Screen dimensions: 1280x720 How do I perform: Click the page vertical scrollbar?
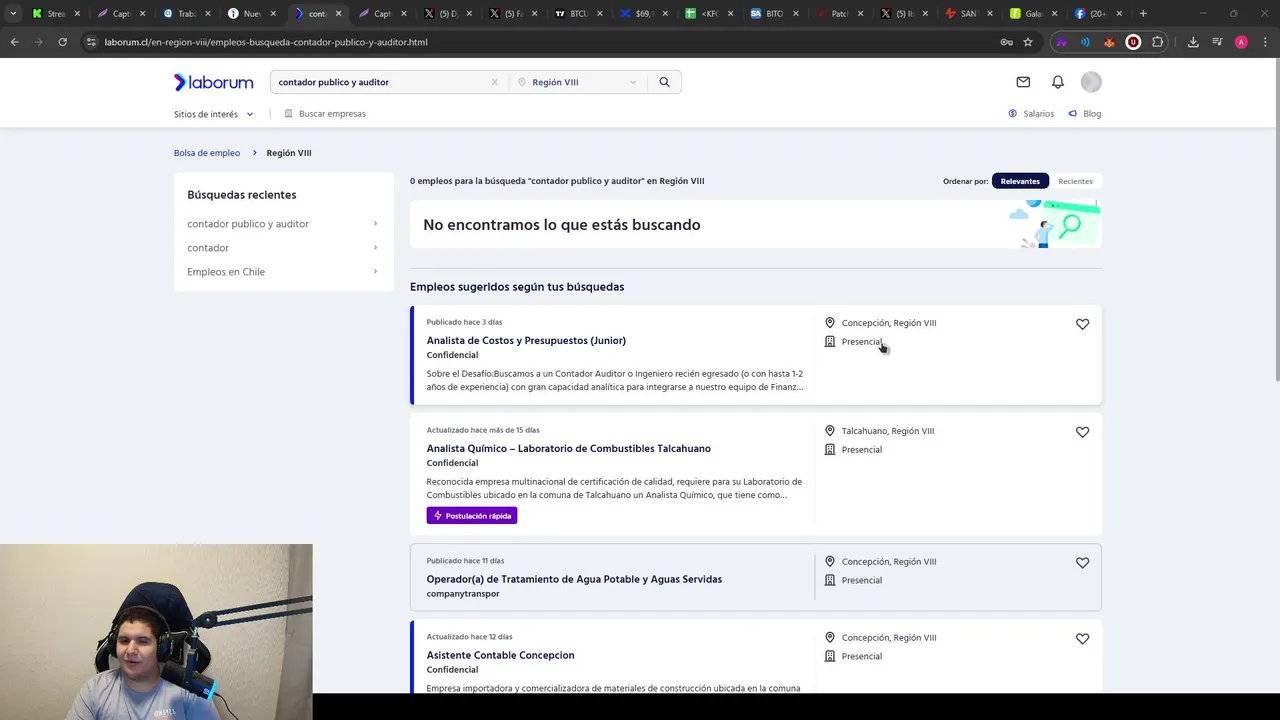1275,218
